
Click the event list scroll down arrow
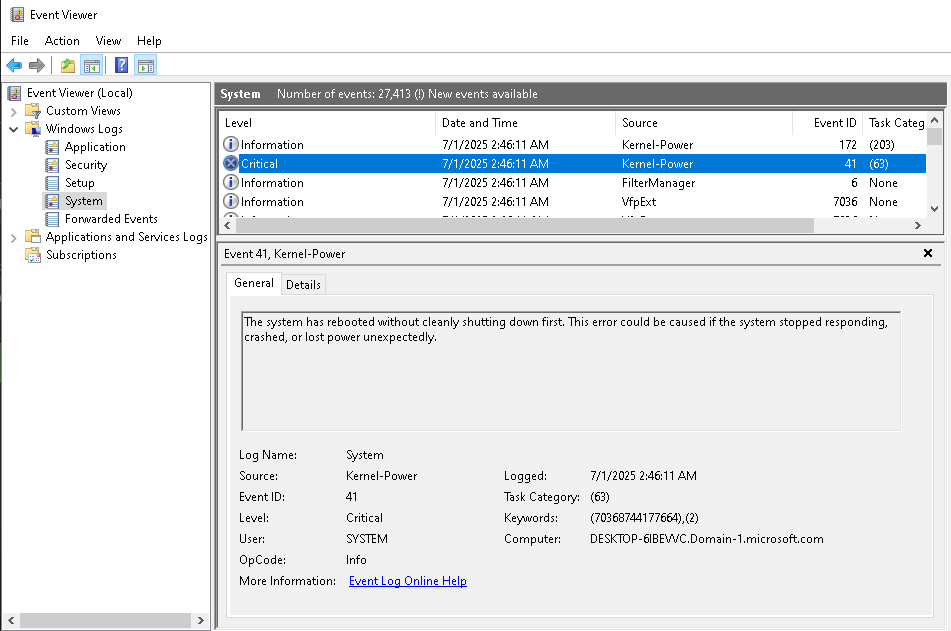(935, 208)
